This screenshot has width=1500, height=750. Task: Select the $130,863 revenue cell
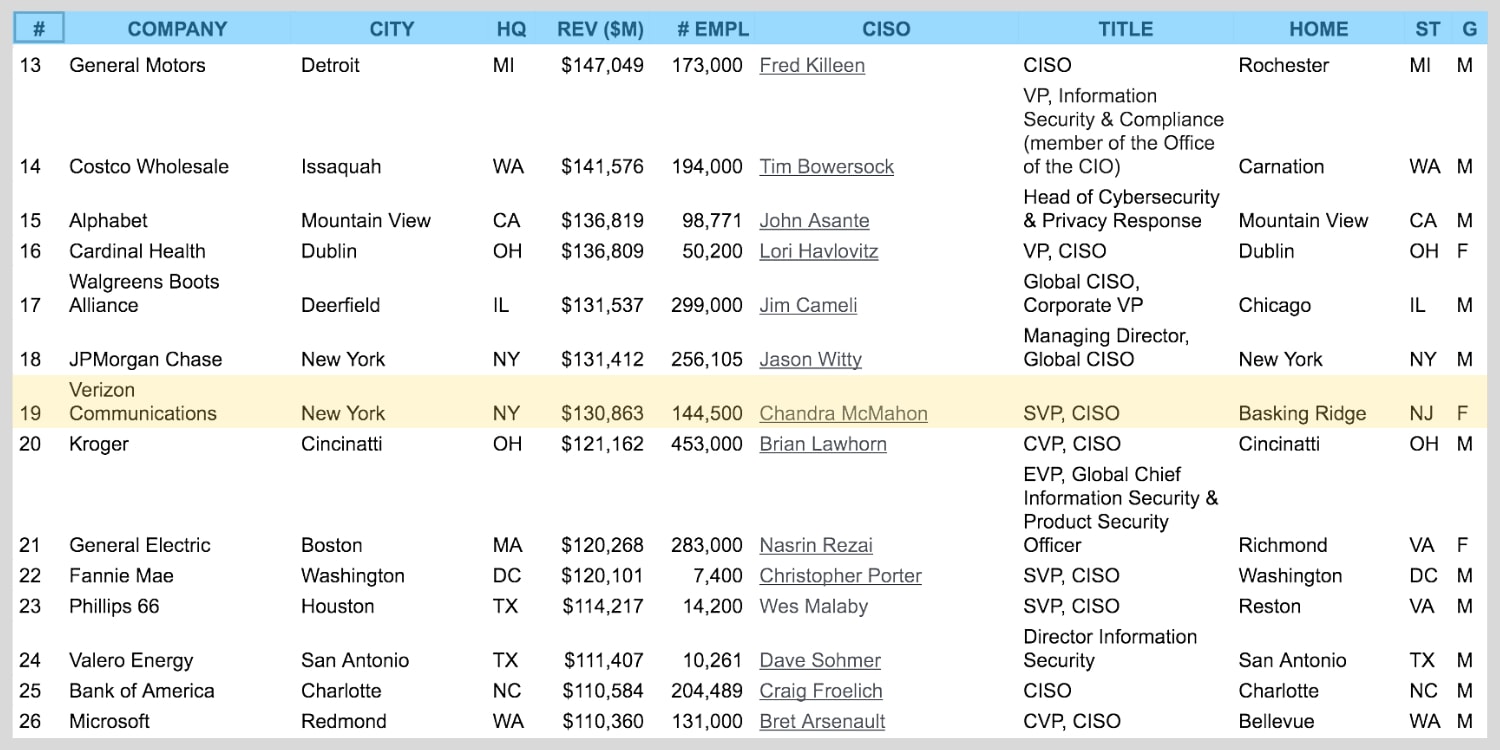pyautogui.click(x=602, y=413)
